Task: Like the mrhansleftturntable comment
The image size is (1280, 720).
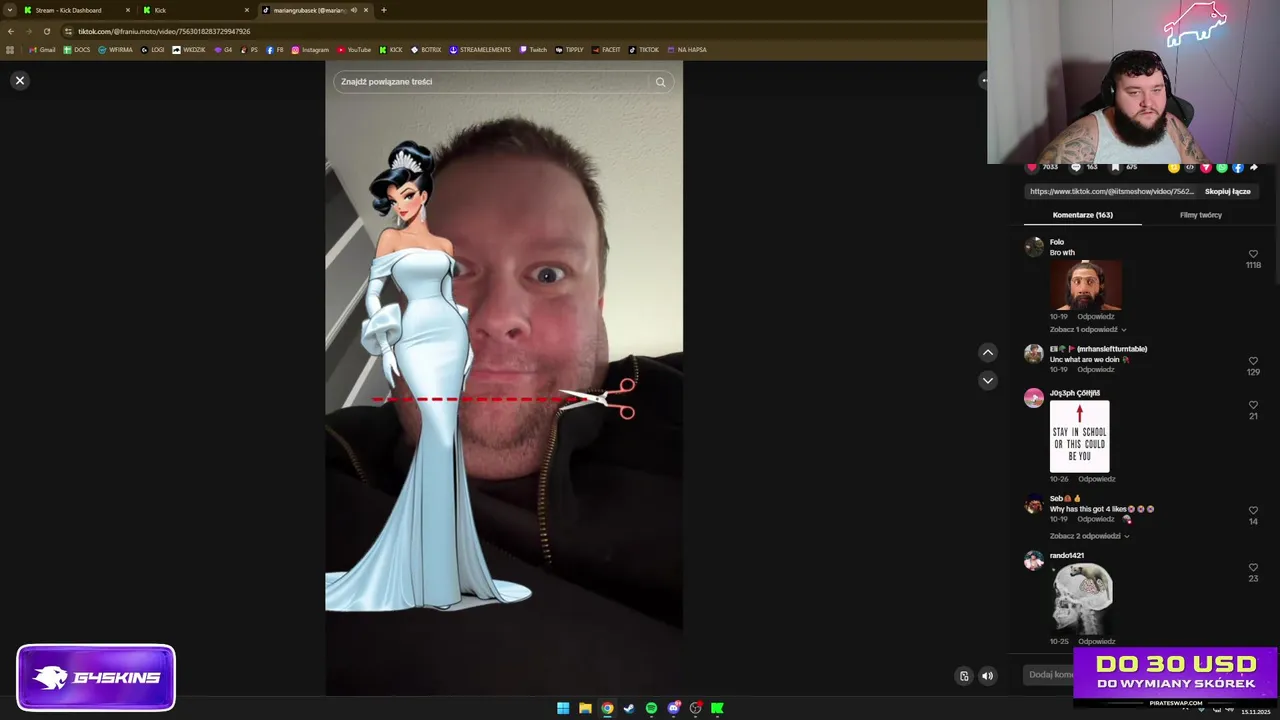Action: (1253, 361)
